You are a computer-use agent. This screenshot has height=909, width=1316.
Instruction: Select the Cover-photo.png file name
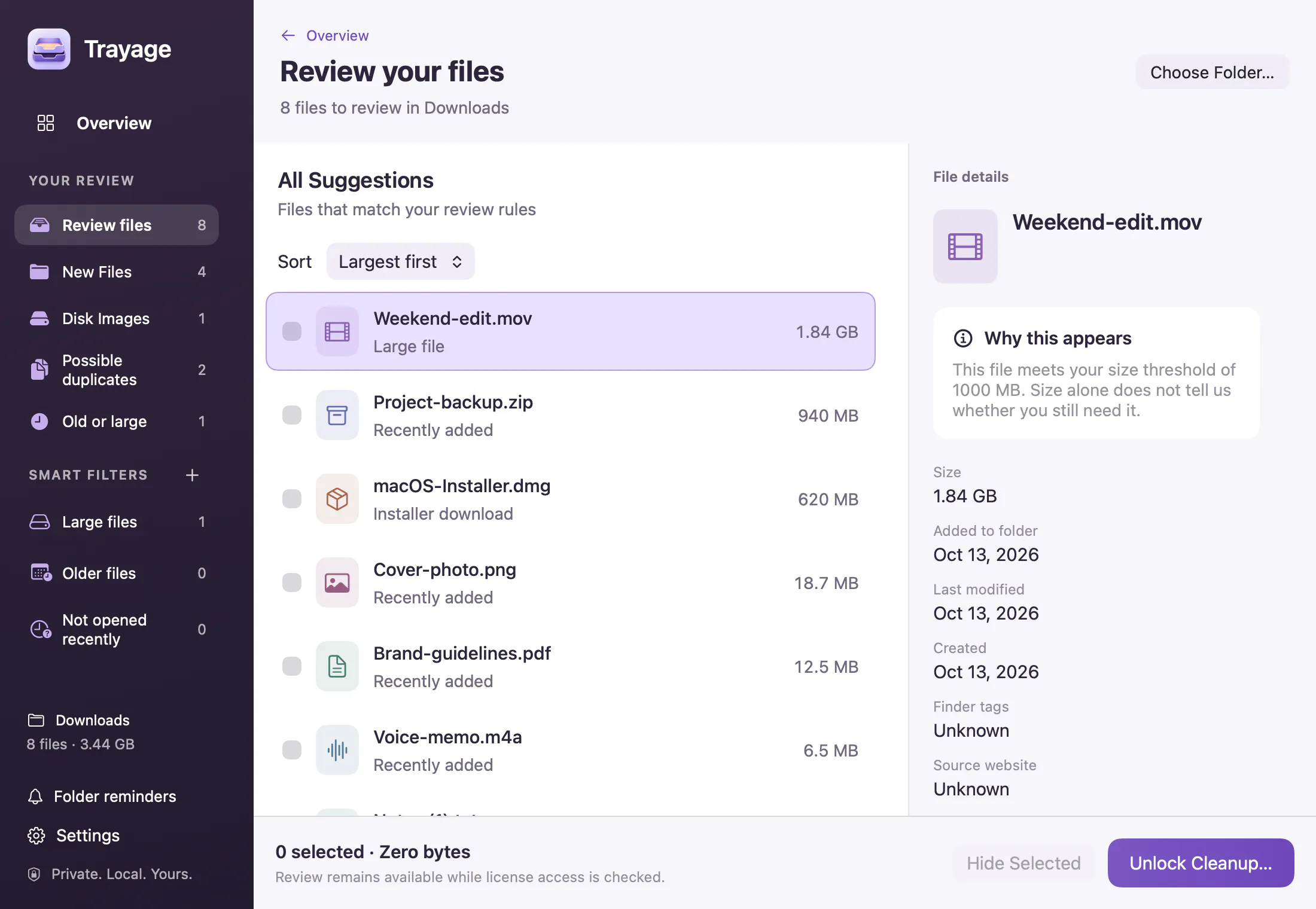pyautogui.click(x=444, y=569)
